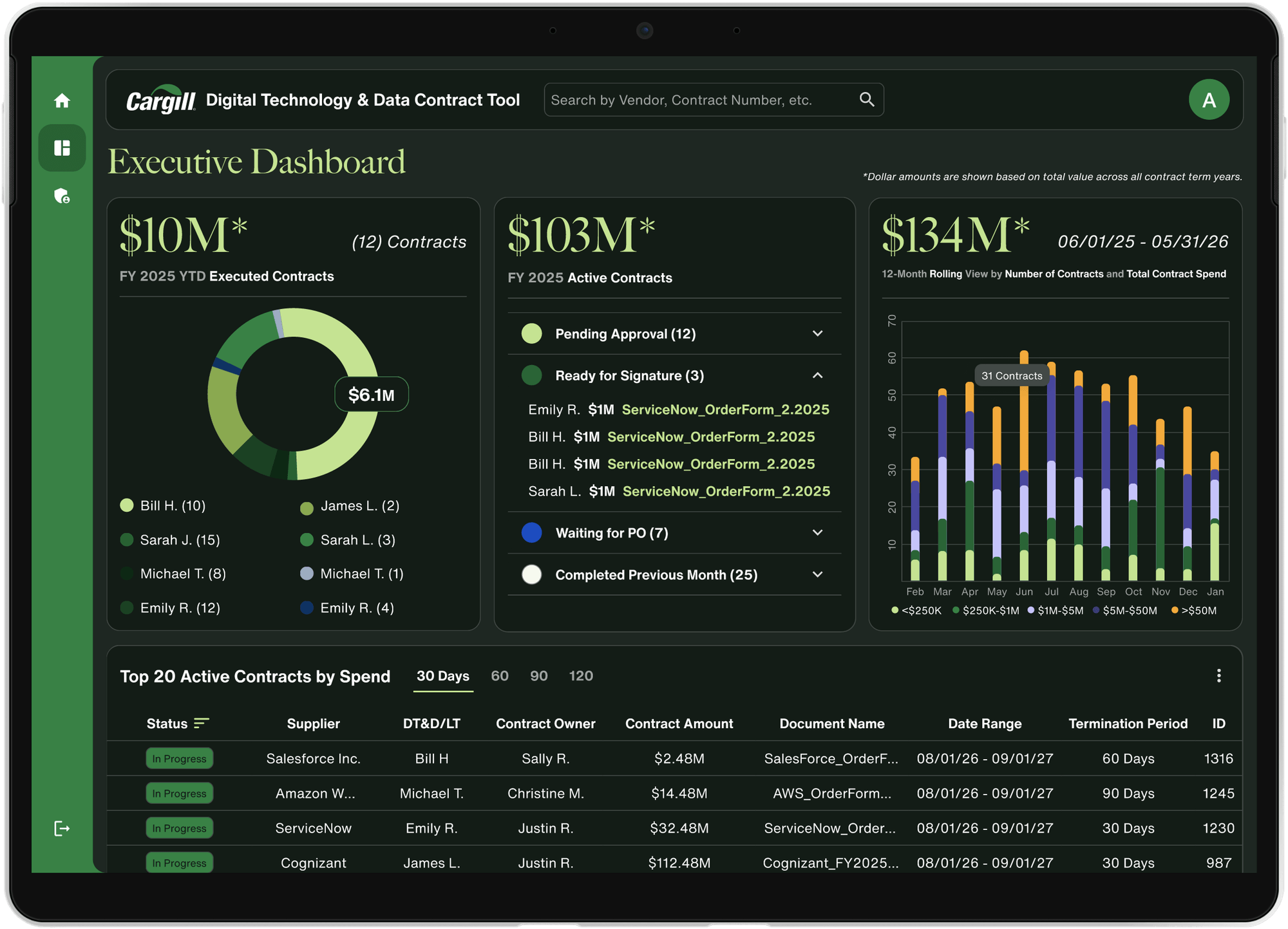Click Completed Previous Month white dot
The image size is (1288, 929).
531,574
